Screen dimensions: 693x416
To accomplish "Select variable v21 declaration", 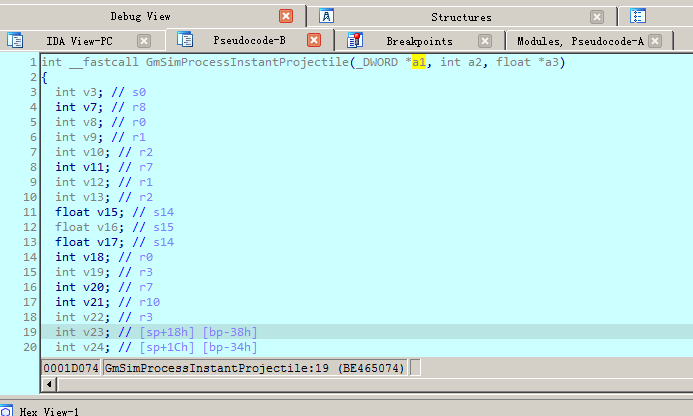I will (x=93, y=302).
